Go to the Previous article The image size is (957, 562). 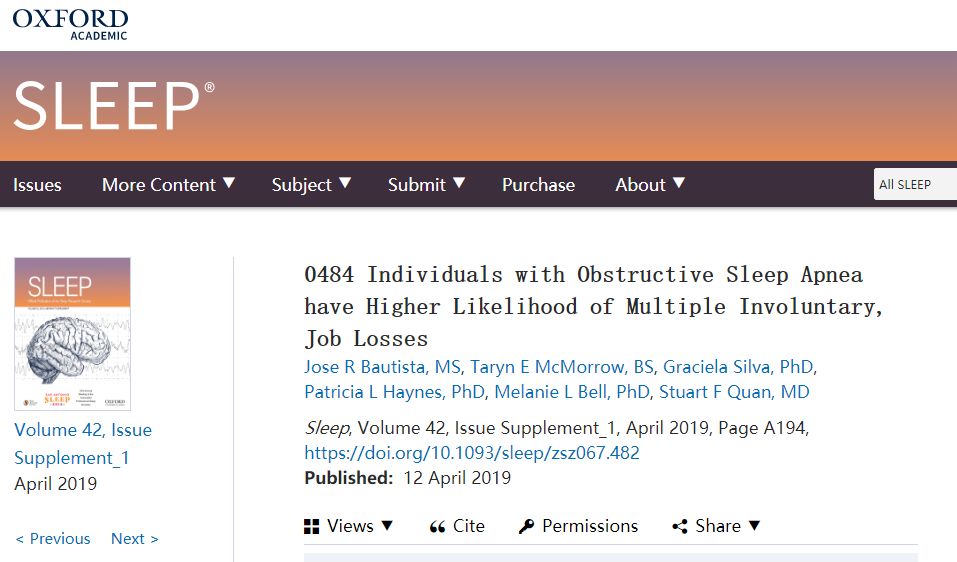[52, 539]
